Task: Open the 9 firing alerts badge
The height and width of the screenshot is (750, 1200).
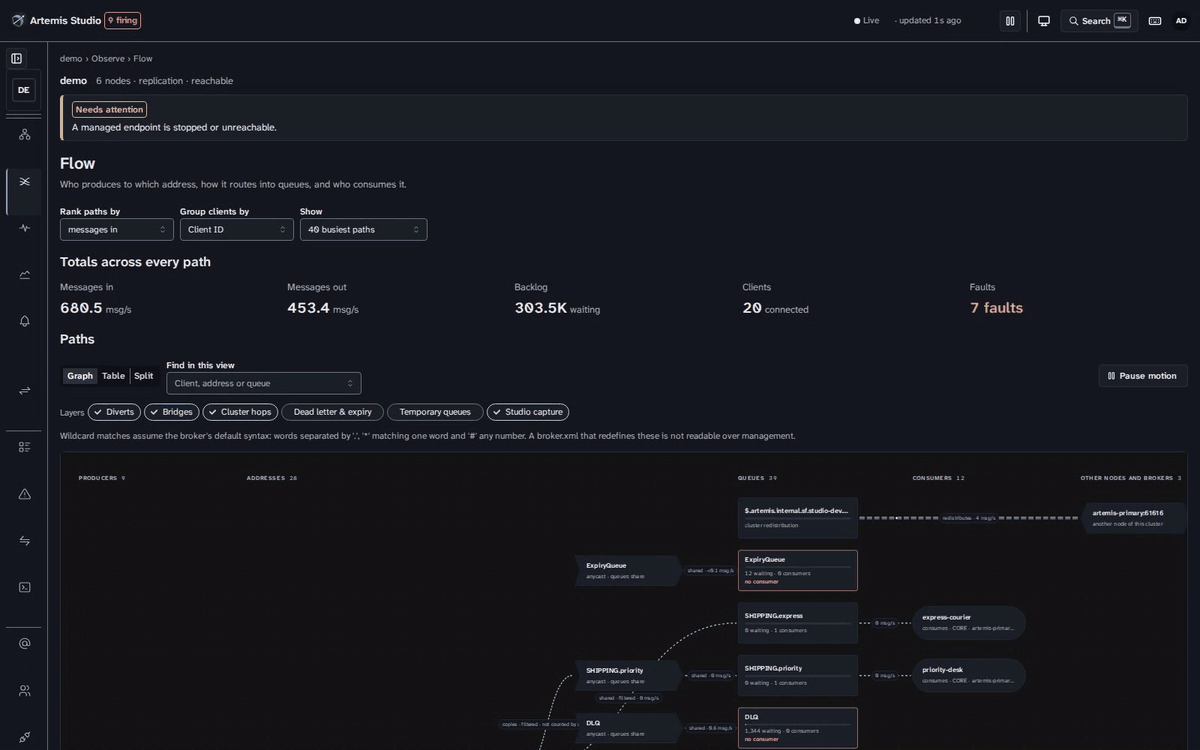Action: [x=123, y=20]
